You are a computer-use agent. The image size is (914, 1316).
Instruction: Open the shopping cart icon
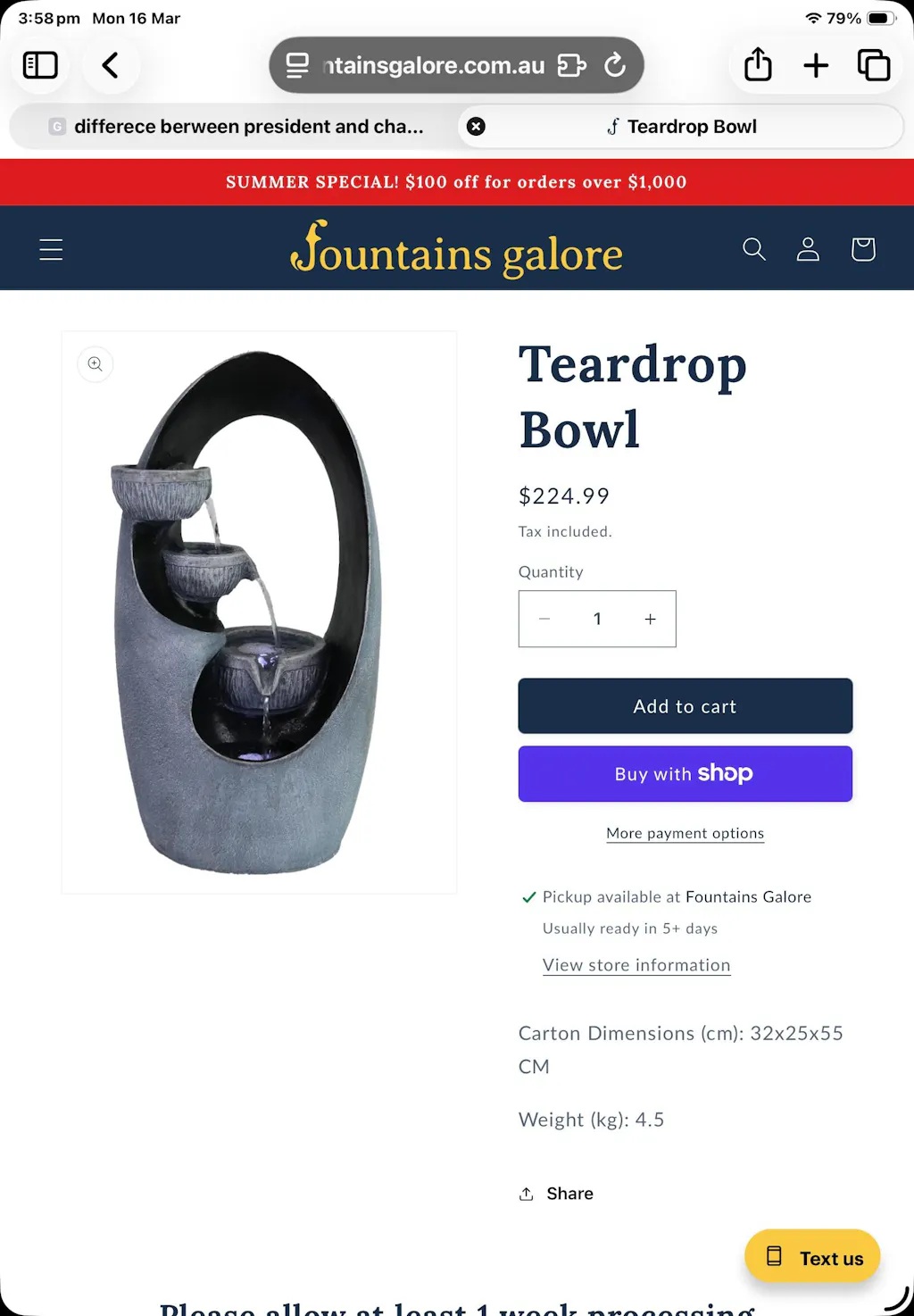click(x=863, y=249)
